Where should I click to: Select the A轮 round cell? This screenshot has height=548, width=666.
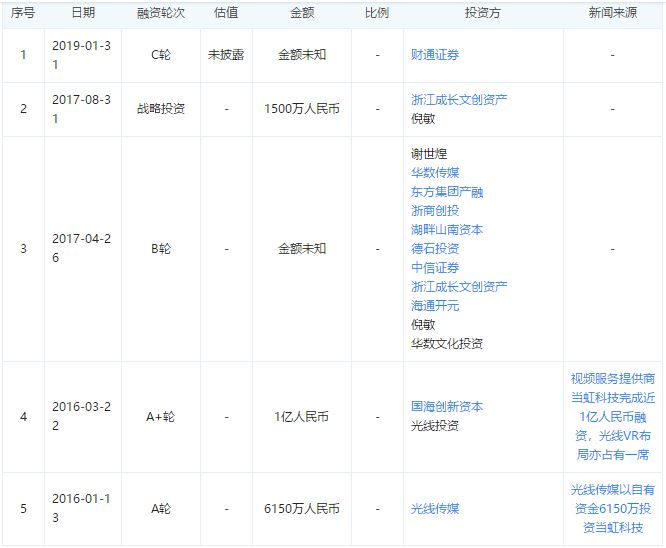pyautogui.click(x=161, y=509)
